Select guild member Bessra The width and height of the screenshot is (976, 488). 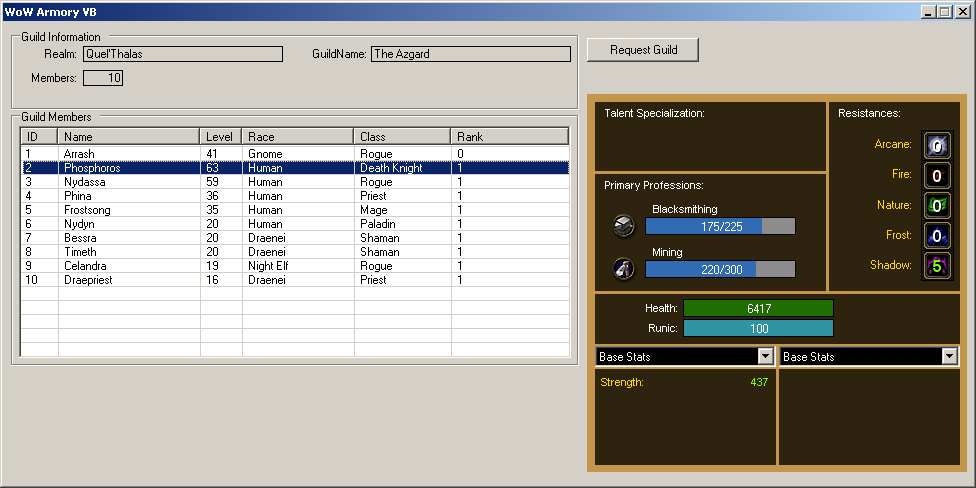coord(296,238)
